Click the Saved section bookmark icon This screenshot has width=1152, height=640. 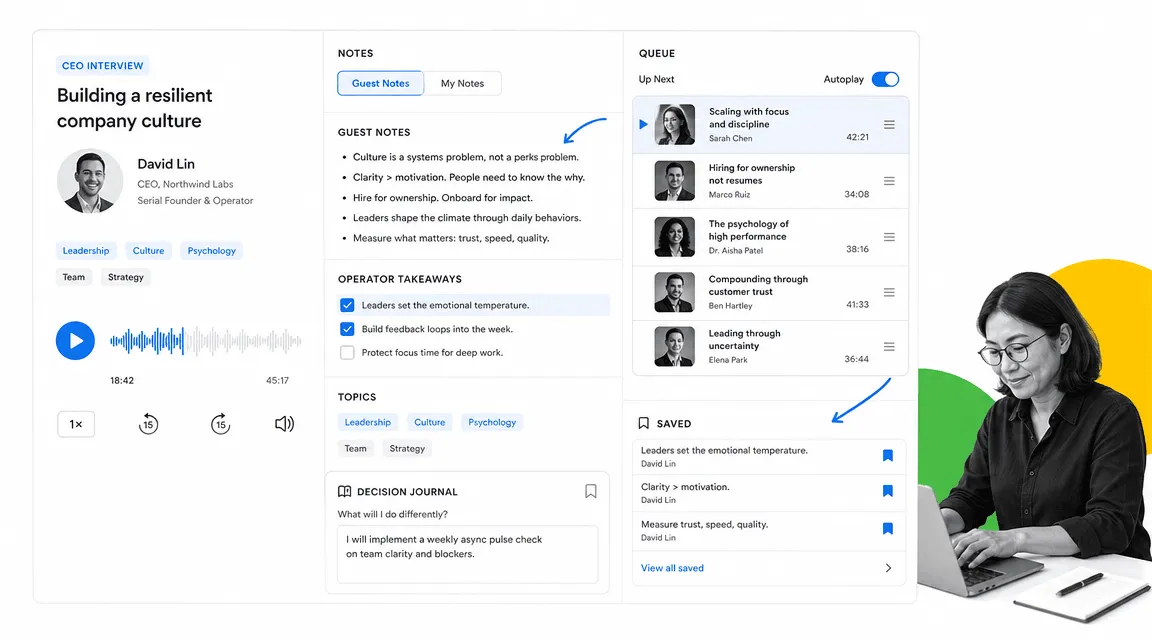pyautogui.click(x=644, y=423)
